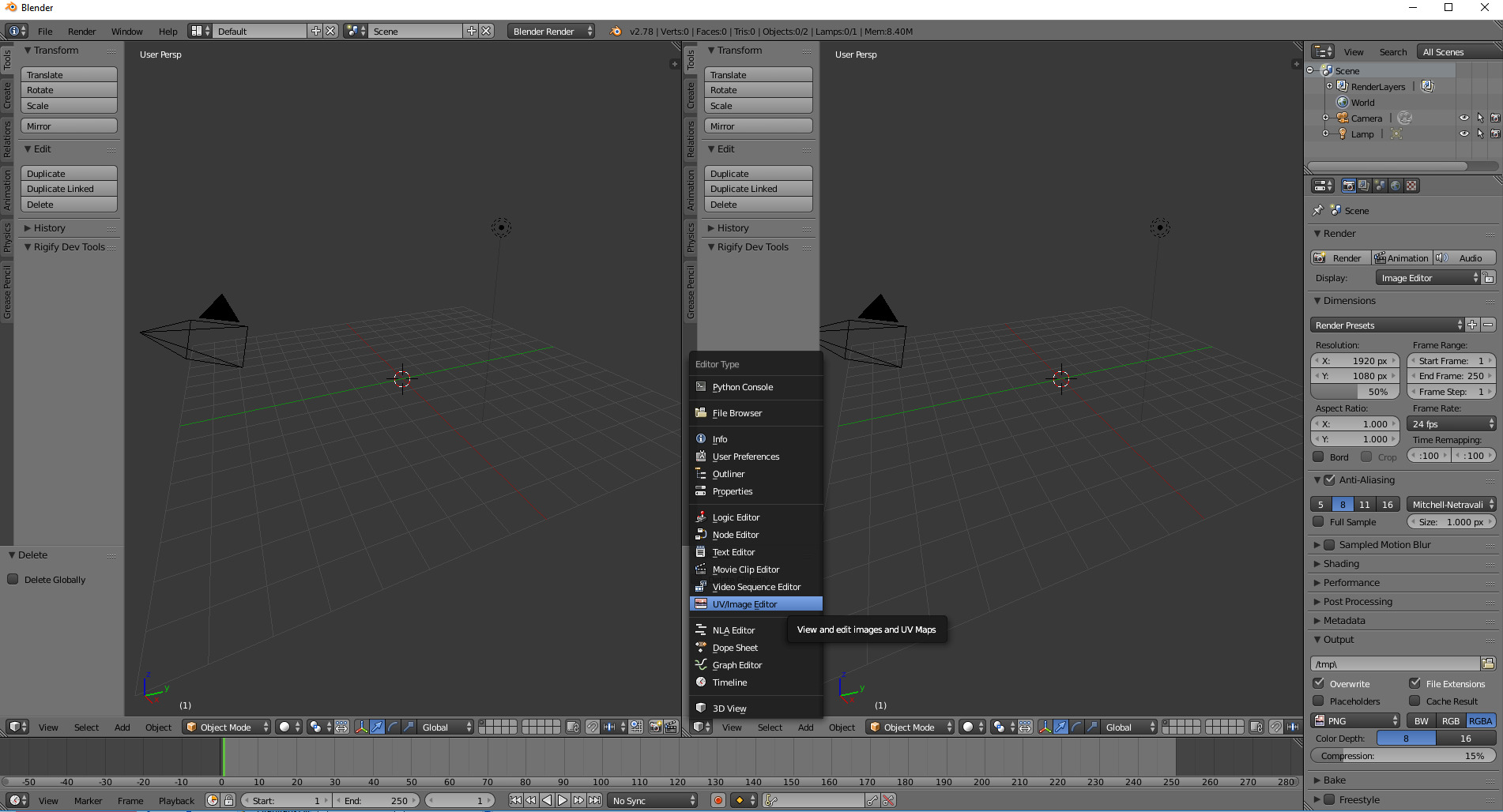Click the translate manipulator arrow icon in left viewport
1503x812 pixels.
(x=377, y=727)
